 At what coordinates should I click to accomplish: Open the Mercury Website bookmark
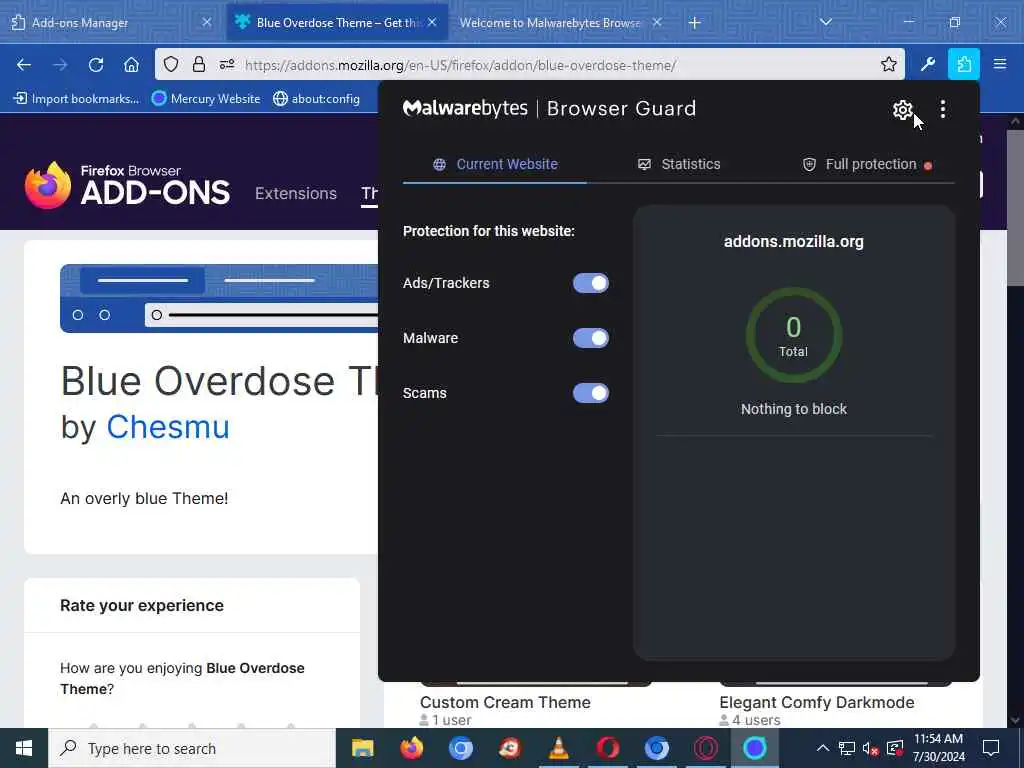(206, 99)
